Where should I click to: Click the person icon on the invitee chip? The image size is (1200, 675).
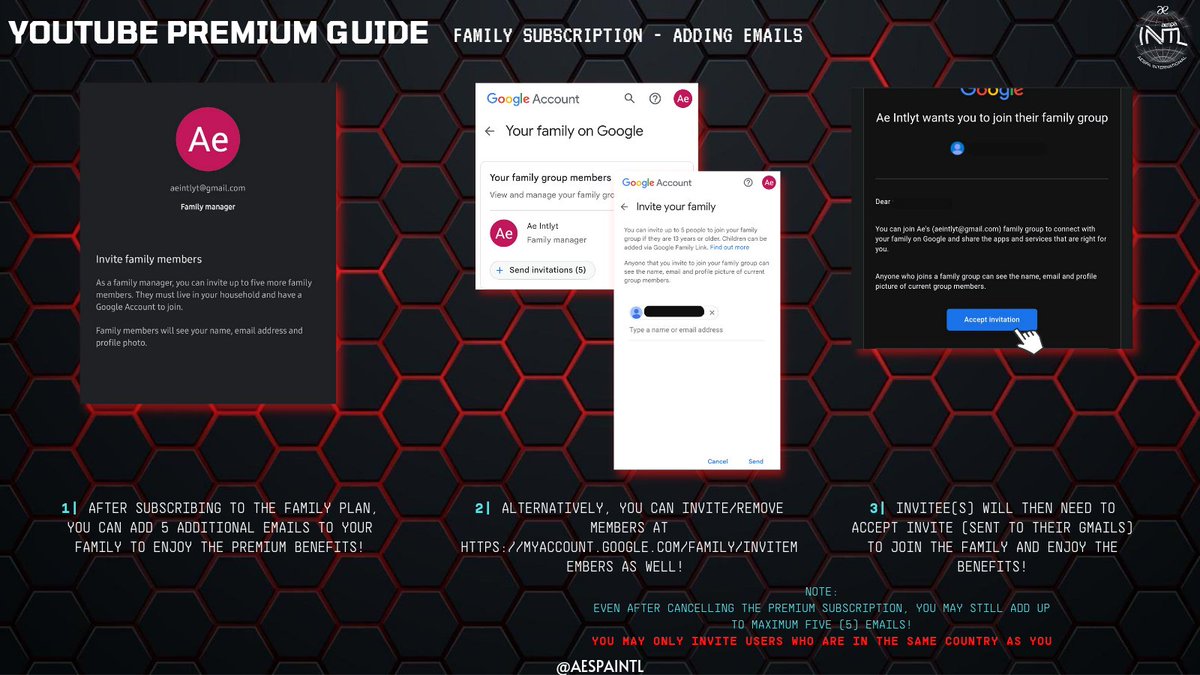pos(638,311)
